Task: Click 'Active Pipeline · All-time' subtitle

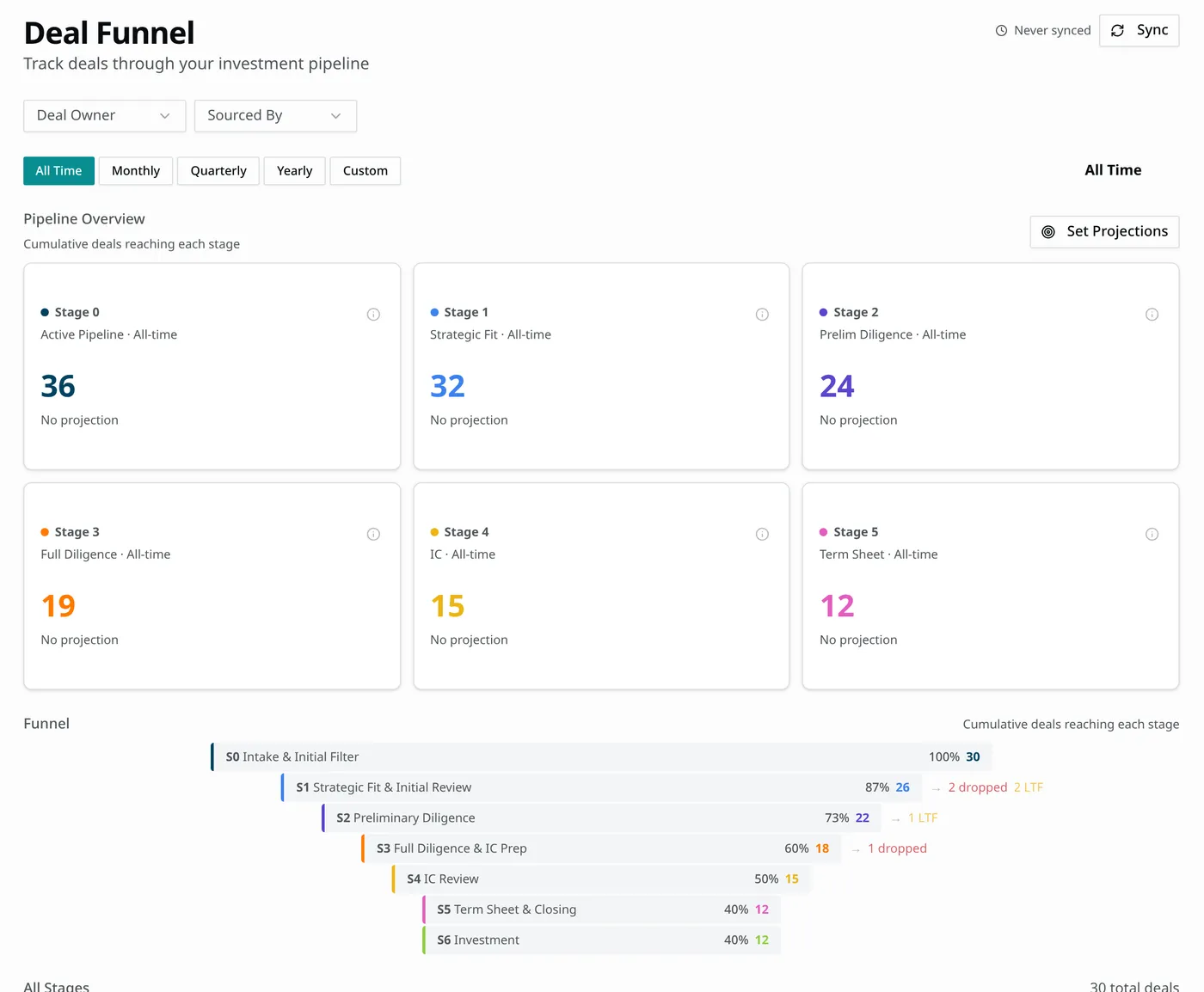Action: click(109, 335)
